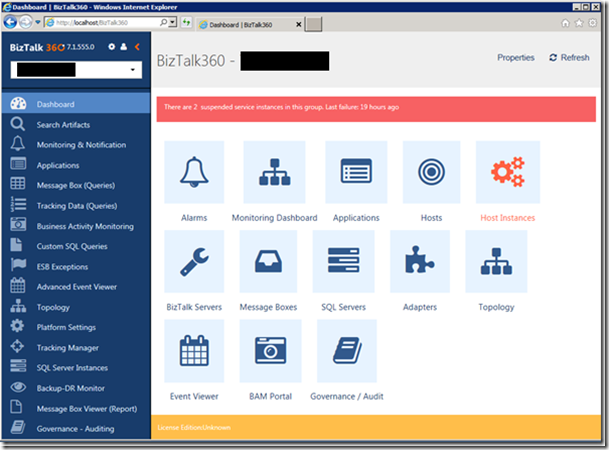Click the browser Tools gear icon
This screenshot has width=609, height=450.
(592, 23)
